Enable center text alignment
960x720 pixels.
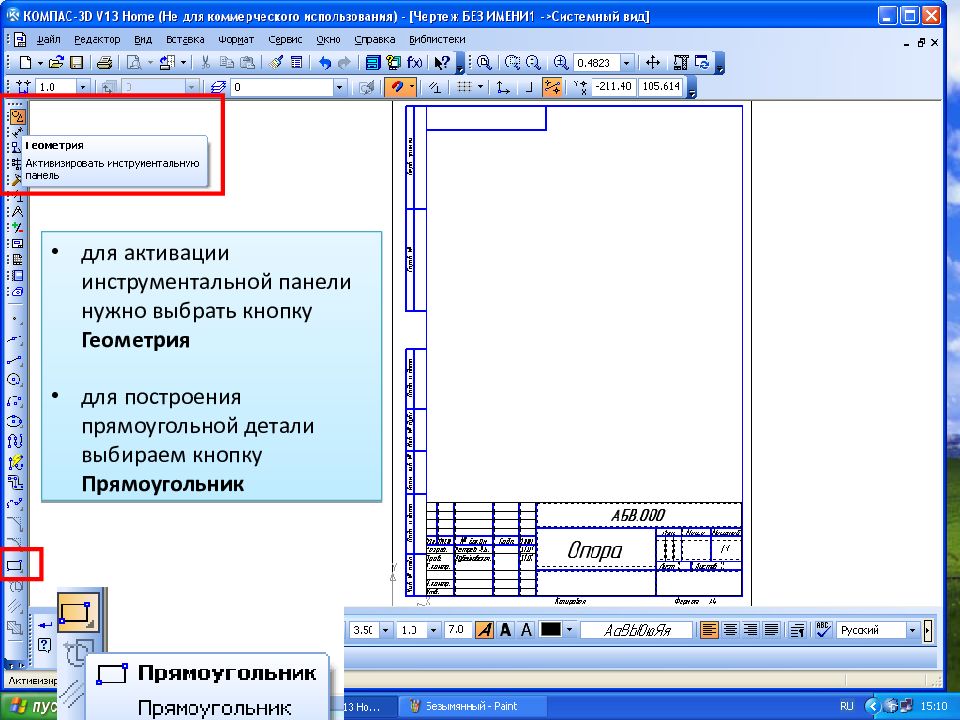[x=730, y=629]
